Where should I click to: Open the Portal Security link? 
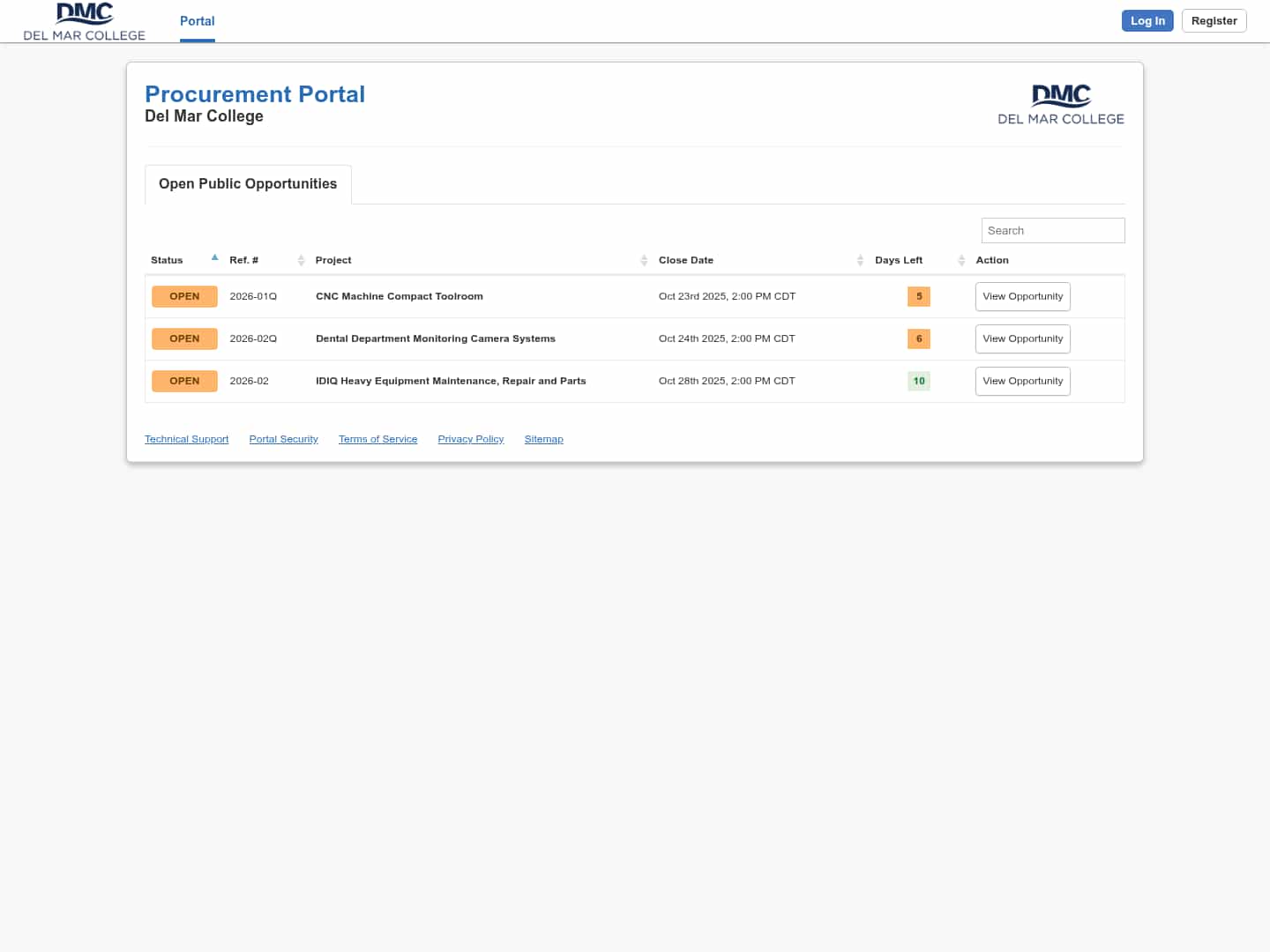pyautogui.click(x=283, y=439)
